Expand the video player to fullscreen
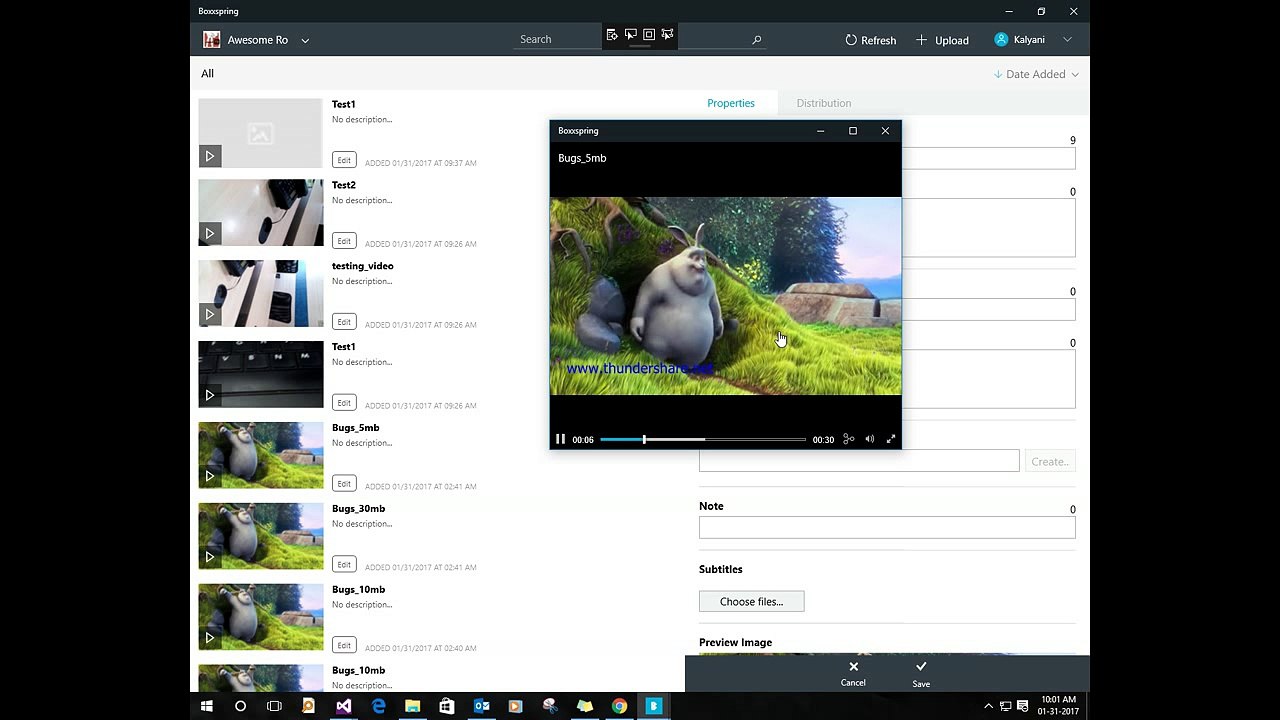The height and width of the screenshot is (720, 1280). pyautogui.click(x=891, y=439)
